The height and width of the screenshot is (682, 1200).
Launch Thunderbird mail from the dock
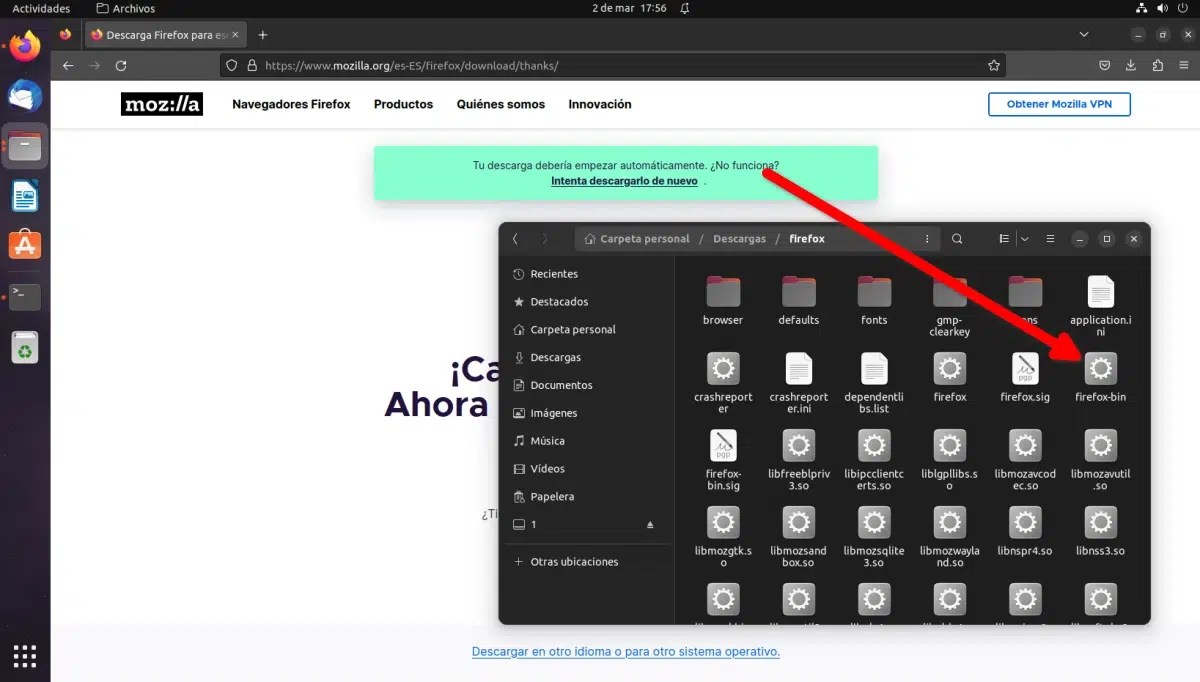(x=25, y=96)
